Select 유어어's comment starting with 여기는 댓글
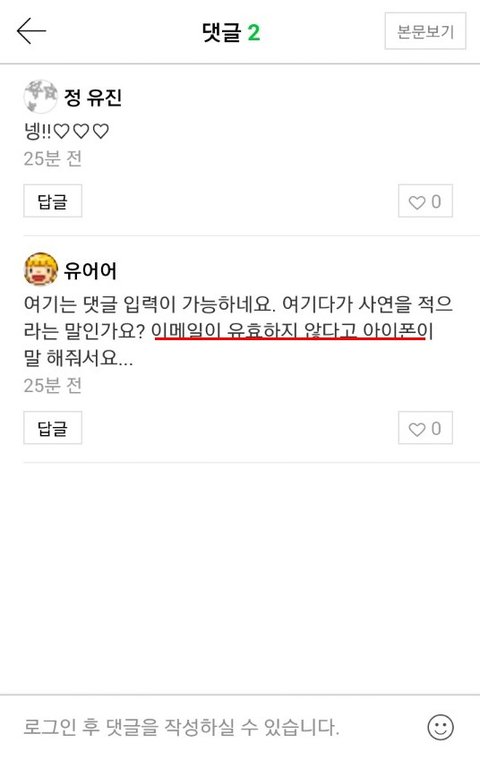 [238, 332]
